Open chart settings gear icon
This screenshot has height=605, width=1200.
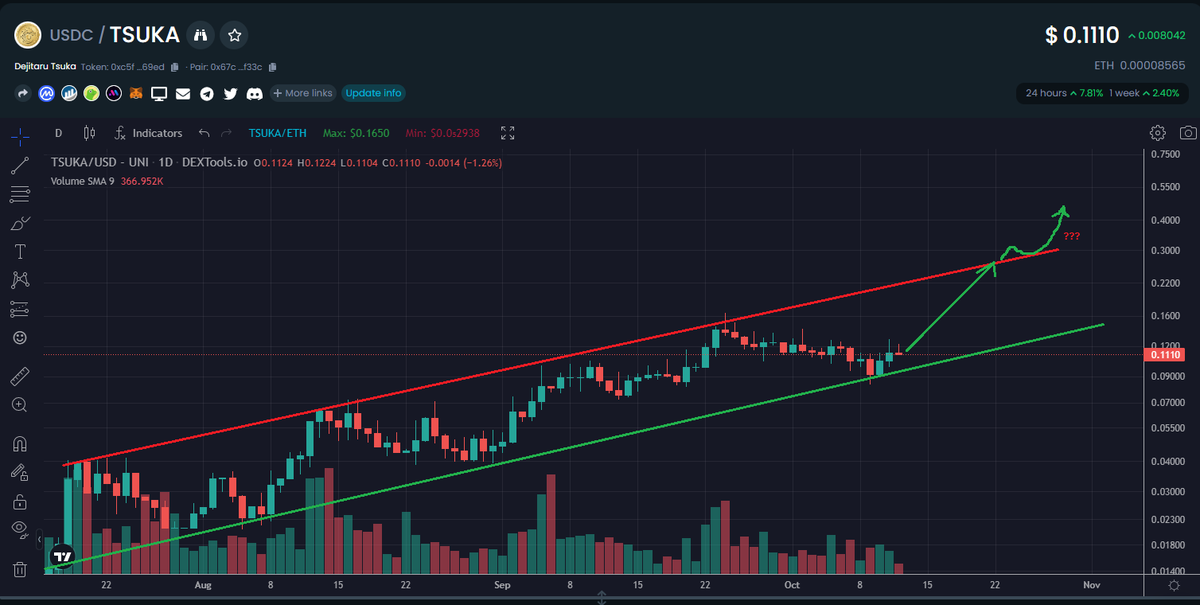point(1158,133)
